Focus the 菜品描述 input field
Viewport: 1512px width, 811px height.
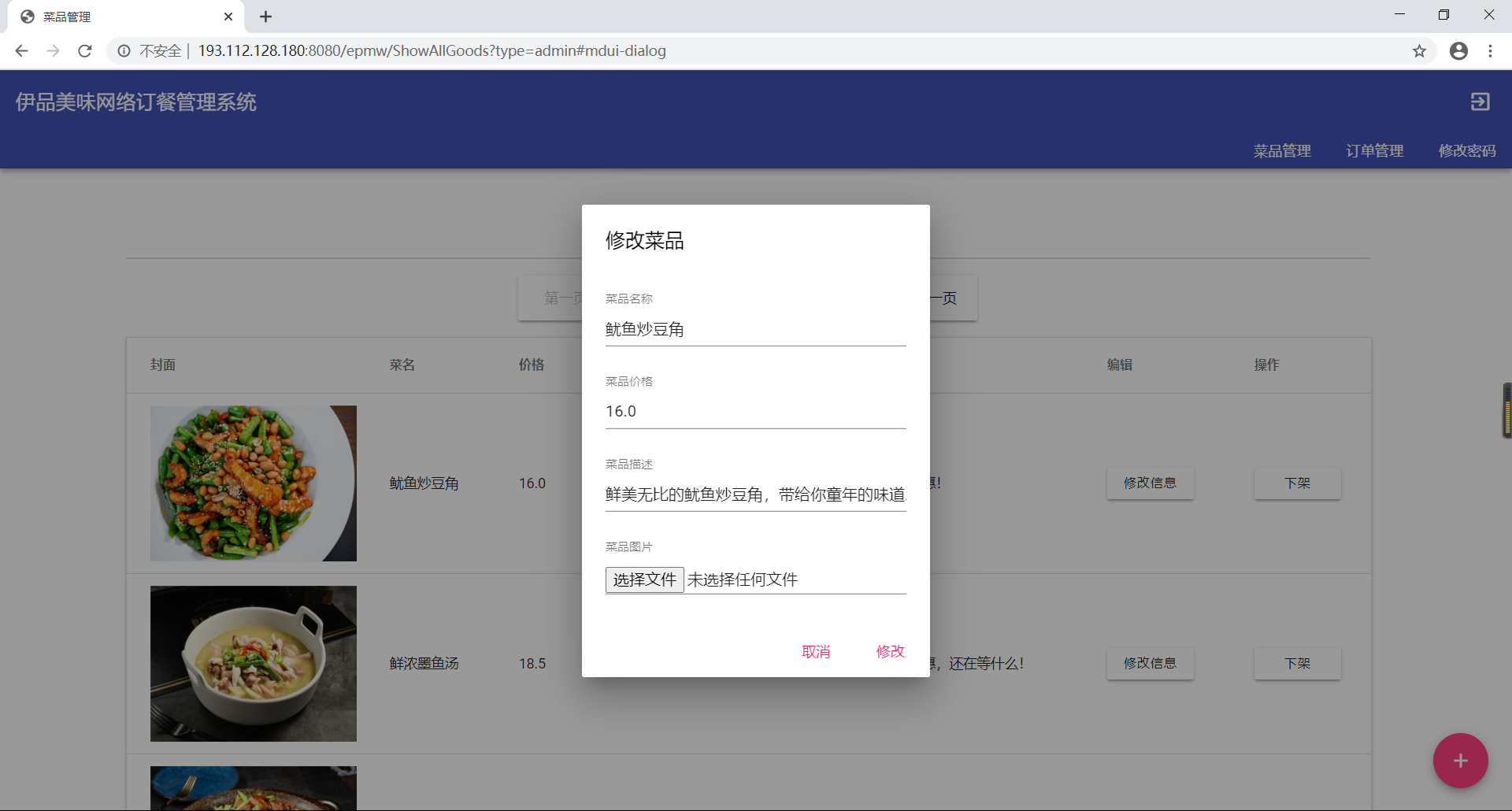pos(755,494)
